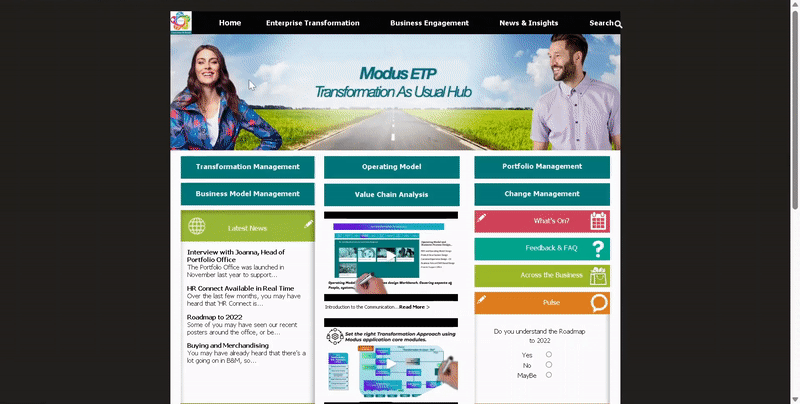The height and width of the screenshot is (404, 800).
Task: Open the Business Engagement menu
Action: pyautogui.click(x=429, y=23)
